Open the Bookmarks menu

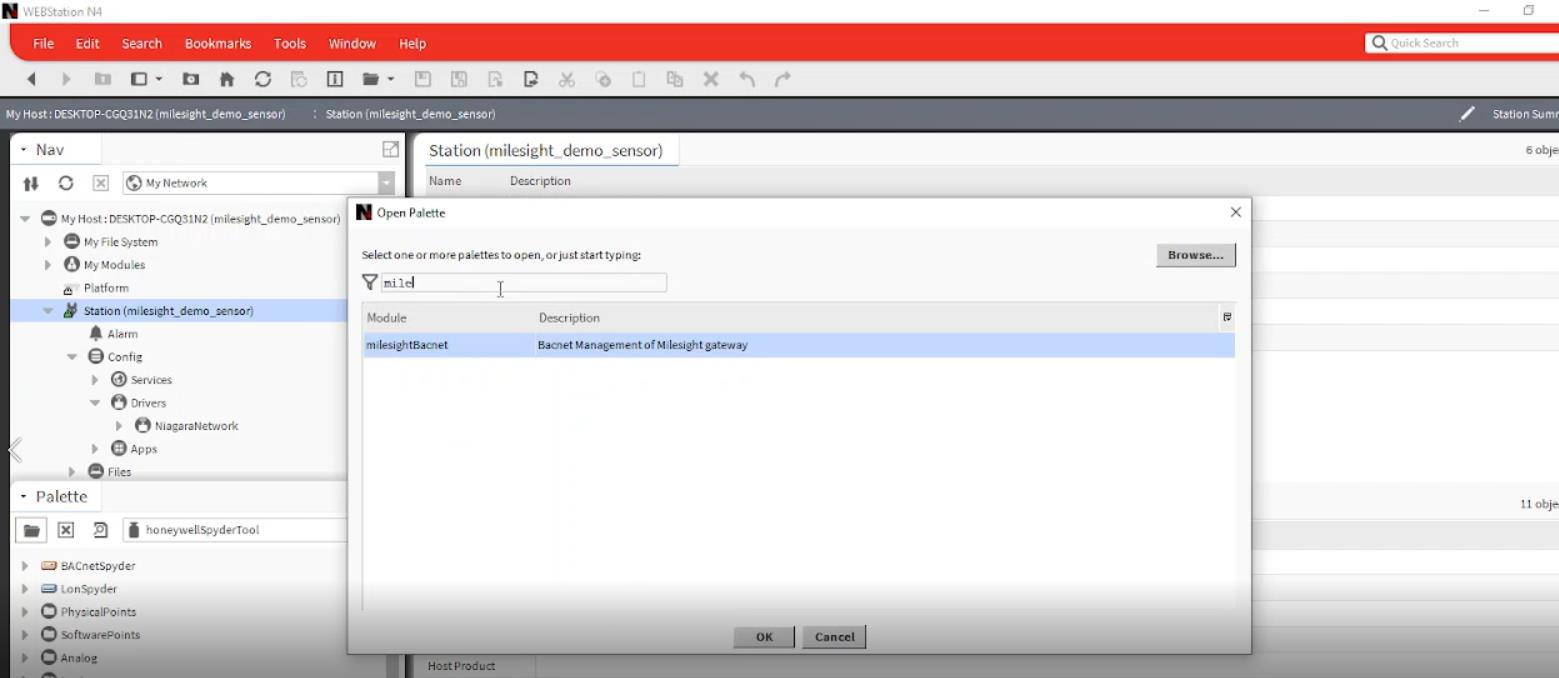(218, 43)
